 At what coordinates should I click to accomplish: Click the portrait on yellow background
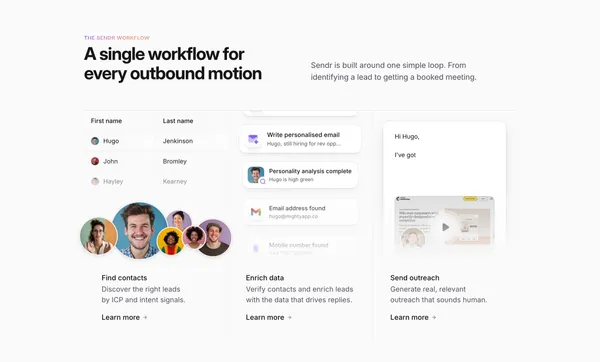(171, 241)
